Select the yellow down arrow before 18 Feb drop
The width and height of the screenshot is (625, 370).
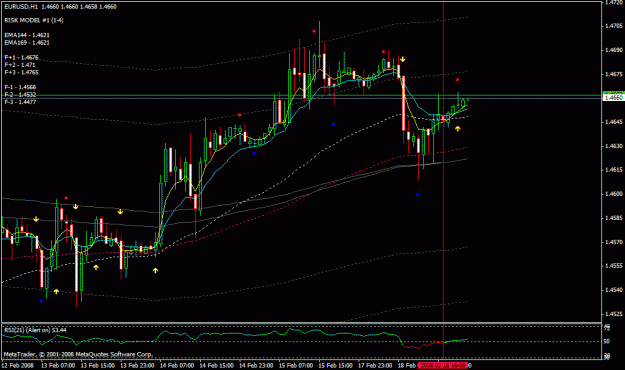pos(403,59)
